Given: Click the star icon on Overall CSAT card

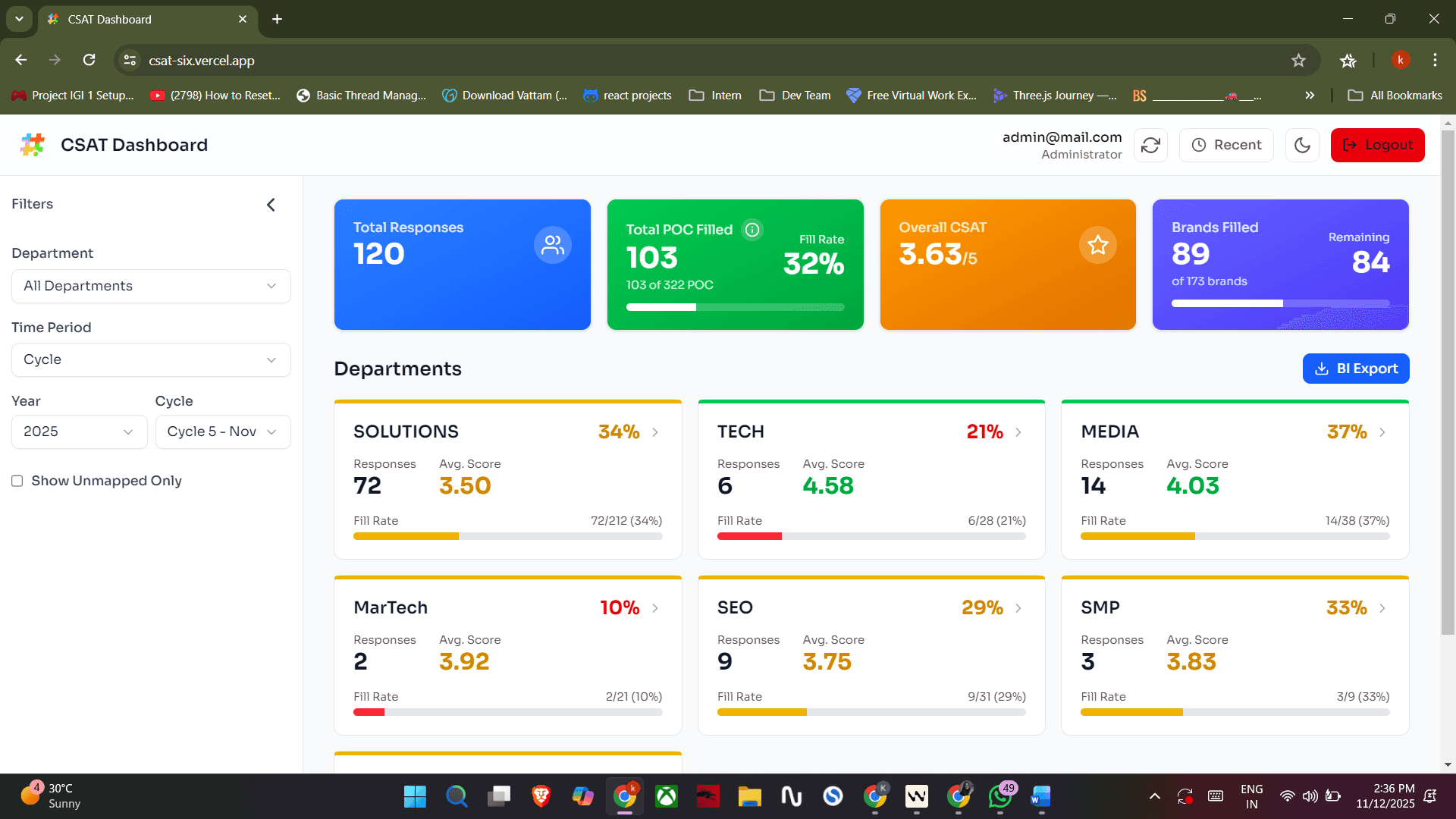Looking at the screenshot, I should pos(1097,245).
